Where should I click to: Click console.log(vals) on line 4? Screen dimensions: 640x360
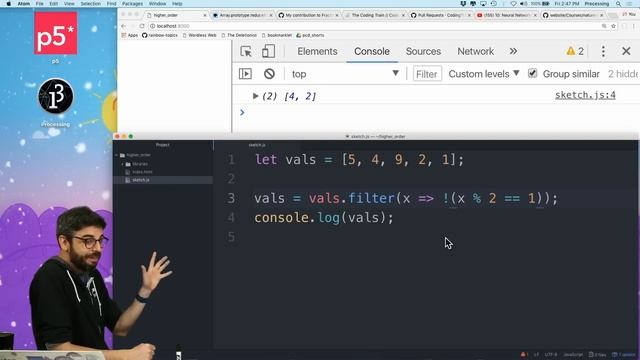coord(324,218)
